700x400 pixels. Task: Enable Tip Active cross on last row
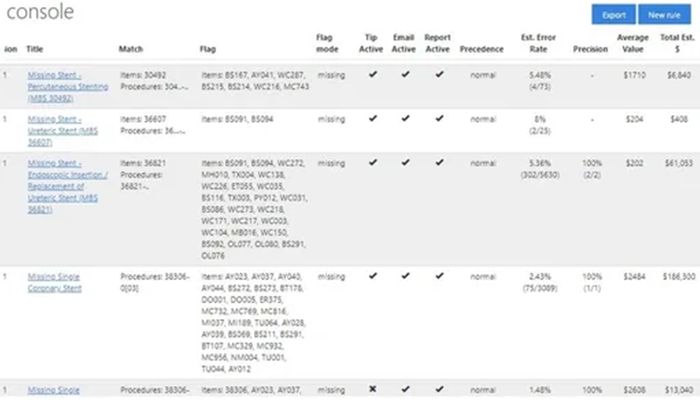click(x=372, y=389)
